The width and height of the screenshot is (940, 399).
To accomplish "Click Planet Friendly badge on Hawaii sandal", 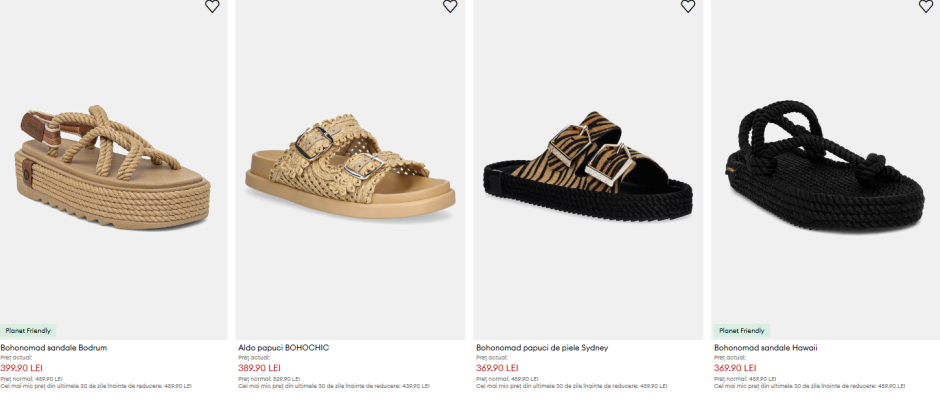I will (742, 331).
